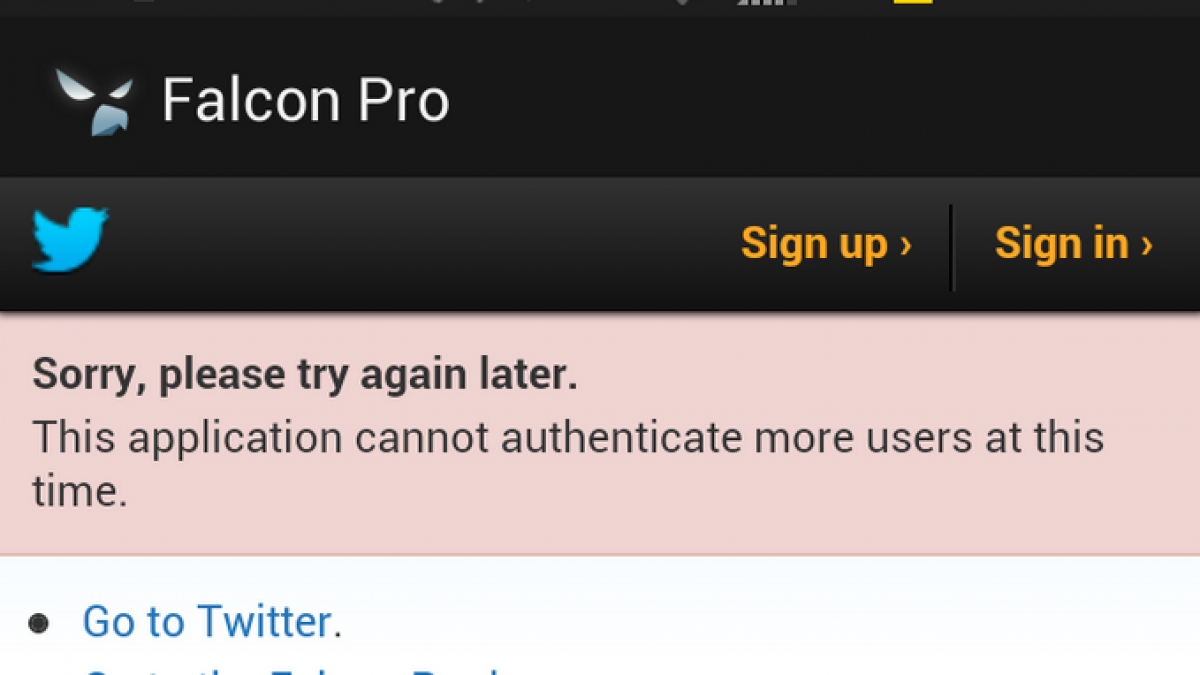Tap the divider between Sign up and Sign in
1200x675 pixels.
point(951,247)
